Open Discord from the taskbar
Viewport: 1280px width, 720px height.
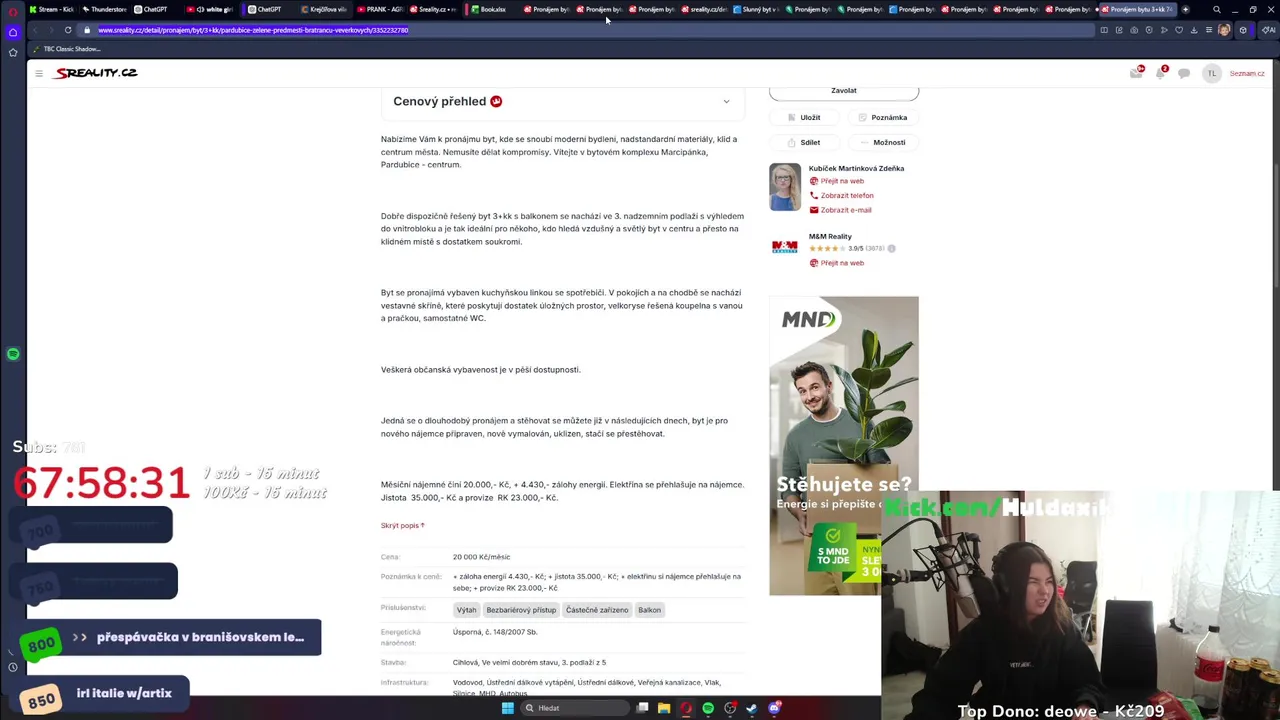[774, 708]
